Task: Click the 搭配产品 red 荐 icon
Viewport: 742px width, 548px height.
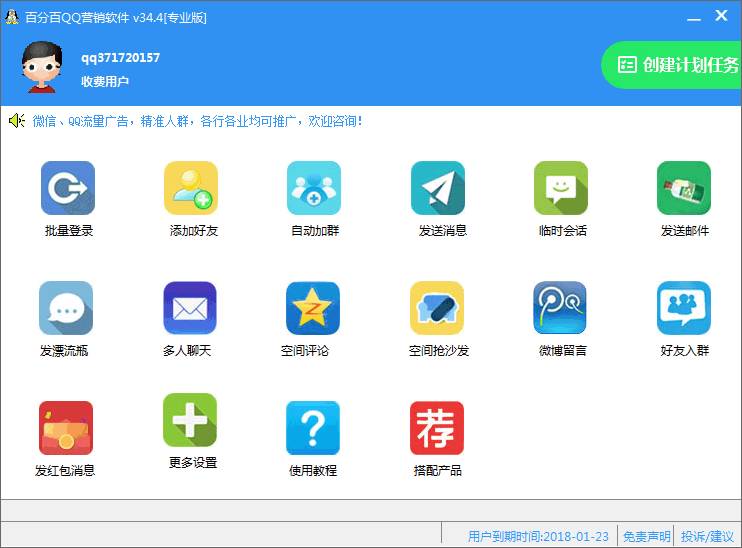Action: 437,428
